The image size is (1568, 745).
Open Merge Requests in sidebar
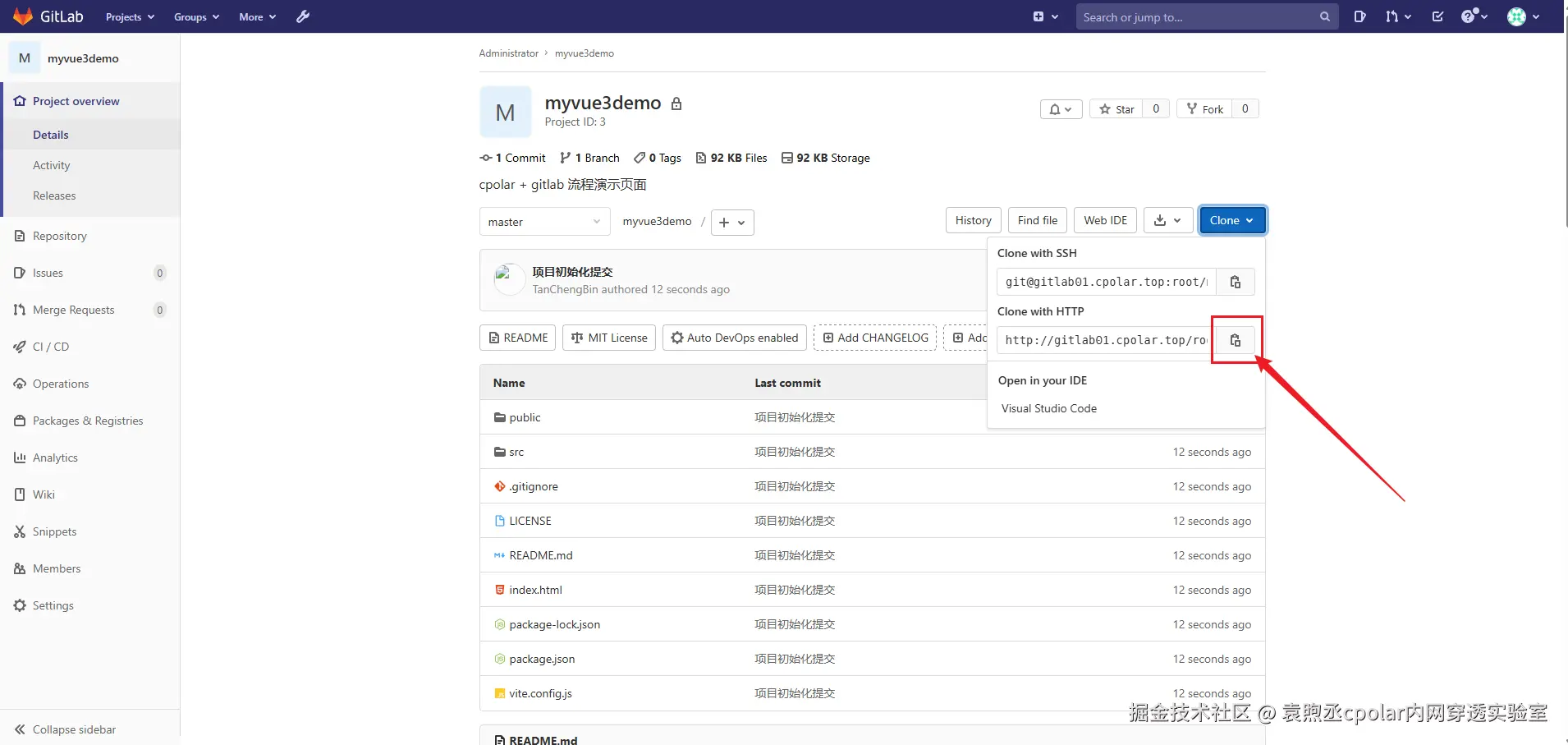74,310
